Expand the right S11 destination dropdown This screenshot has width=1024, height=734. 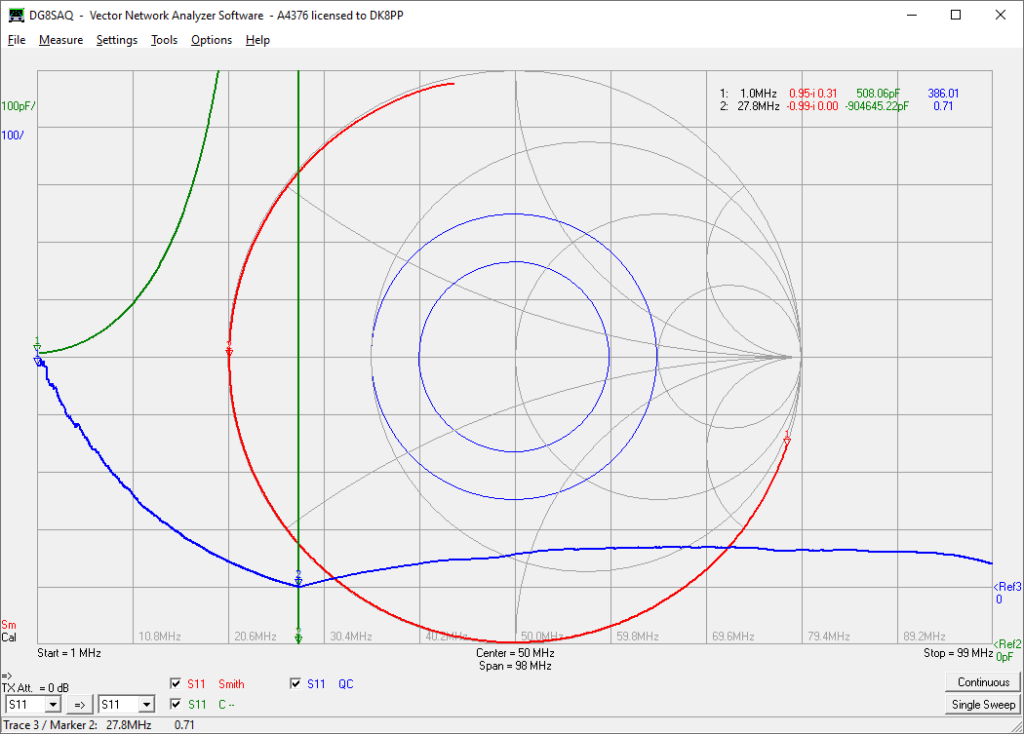coord(147,705)
